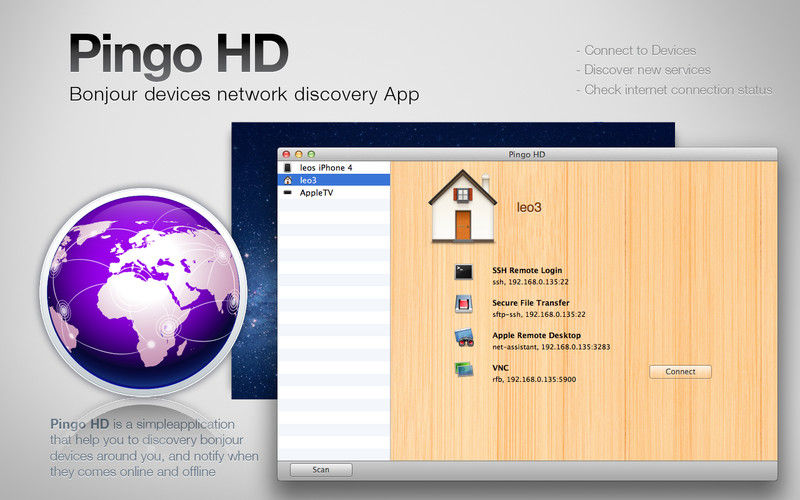Click the address sftp-ssh, 192.168.0.135:22

tap(539, 314)
